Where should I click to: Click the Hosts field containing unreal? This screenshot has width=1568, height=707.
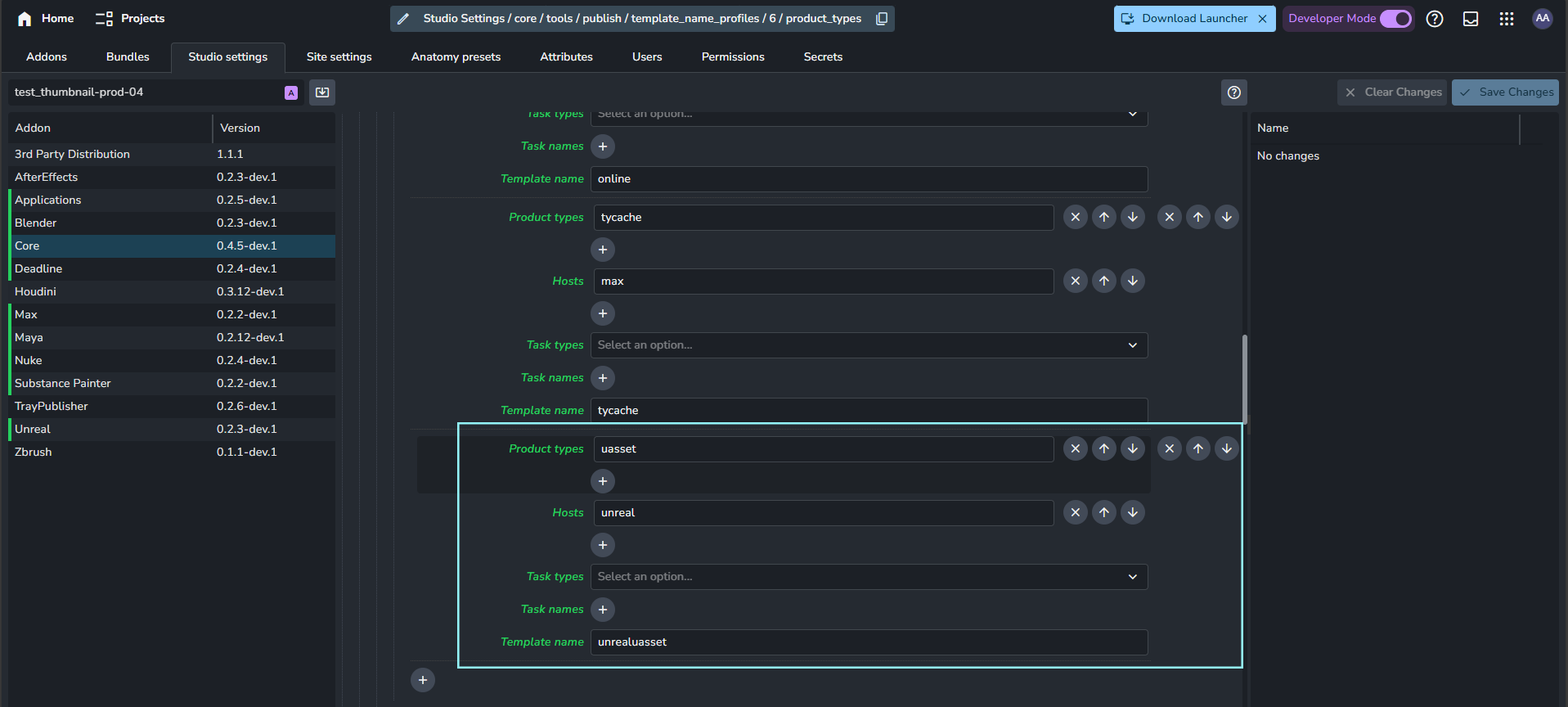pos(824,513)
